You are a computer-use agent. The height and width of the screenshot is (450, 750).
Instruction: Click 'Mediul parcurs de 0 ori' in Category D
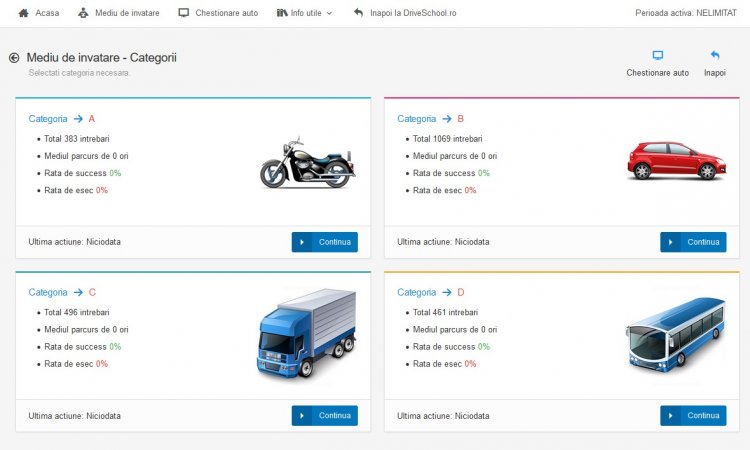(455, 329)
